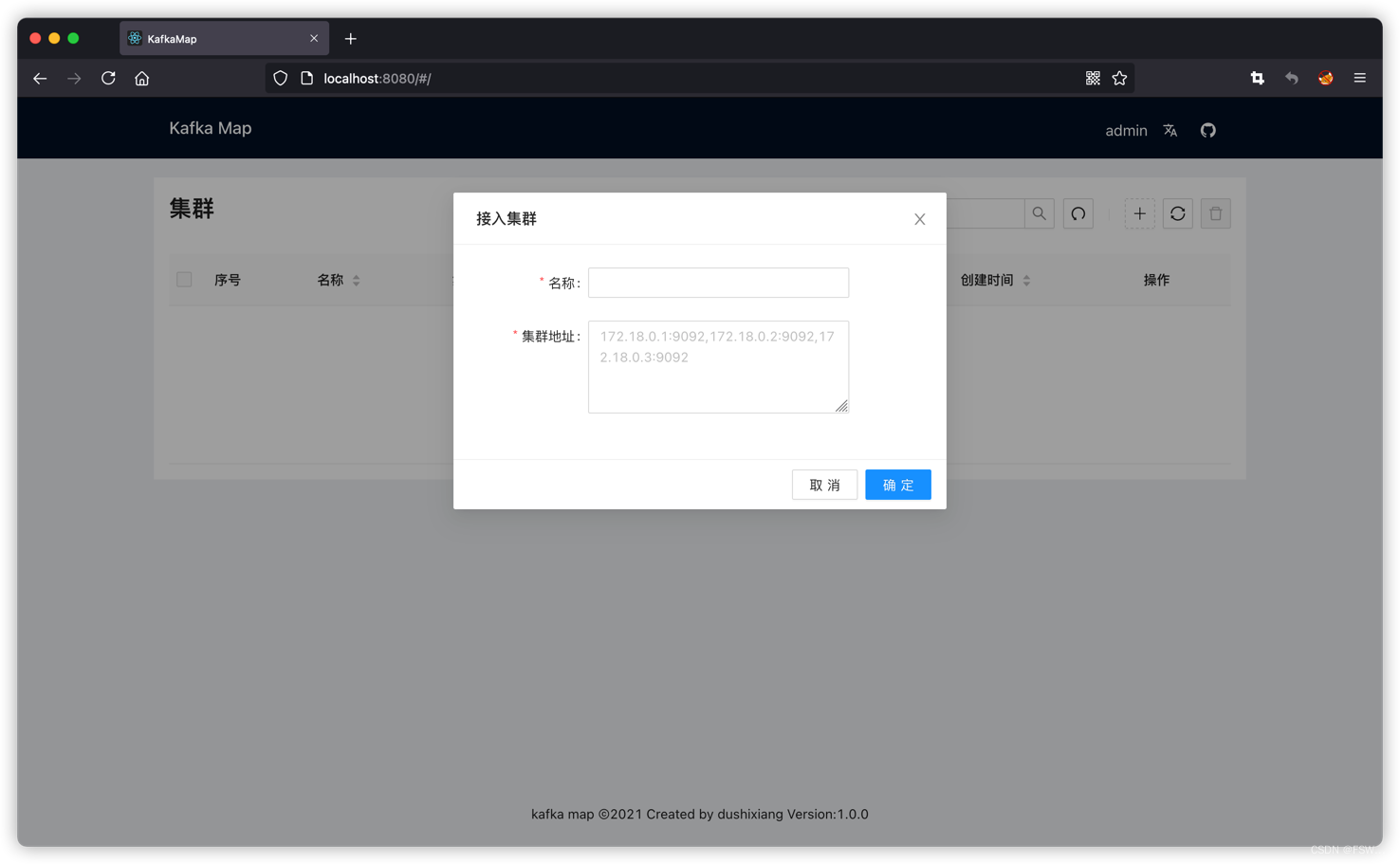This screenshot has width=1400, height=864.
Task: Cancel the 接入集群 dialog with 取消
Action: tap(823, 485)
